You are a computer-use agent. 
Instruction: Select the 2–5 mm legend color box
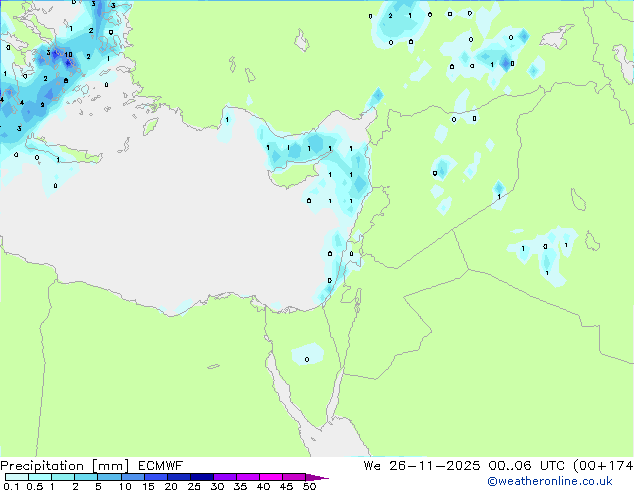pyautogui.click(x=86, y=477)
